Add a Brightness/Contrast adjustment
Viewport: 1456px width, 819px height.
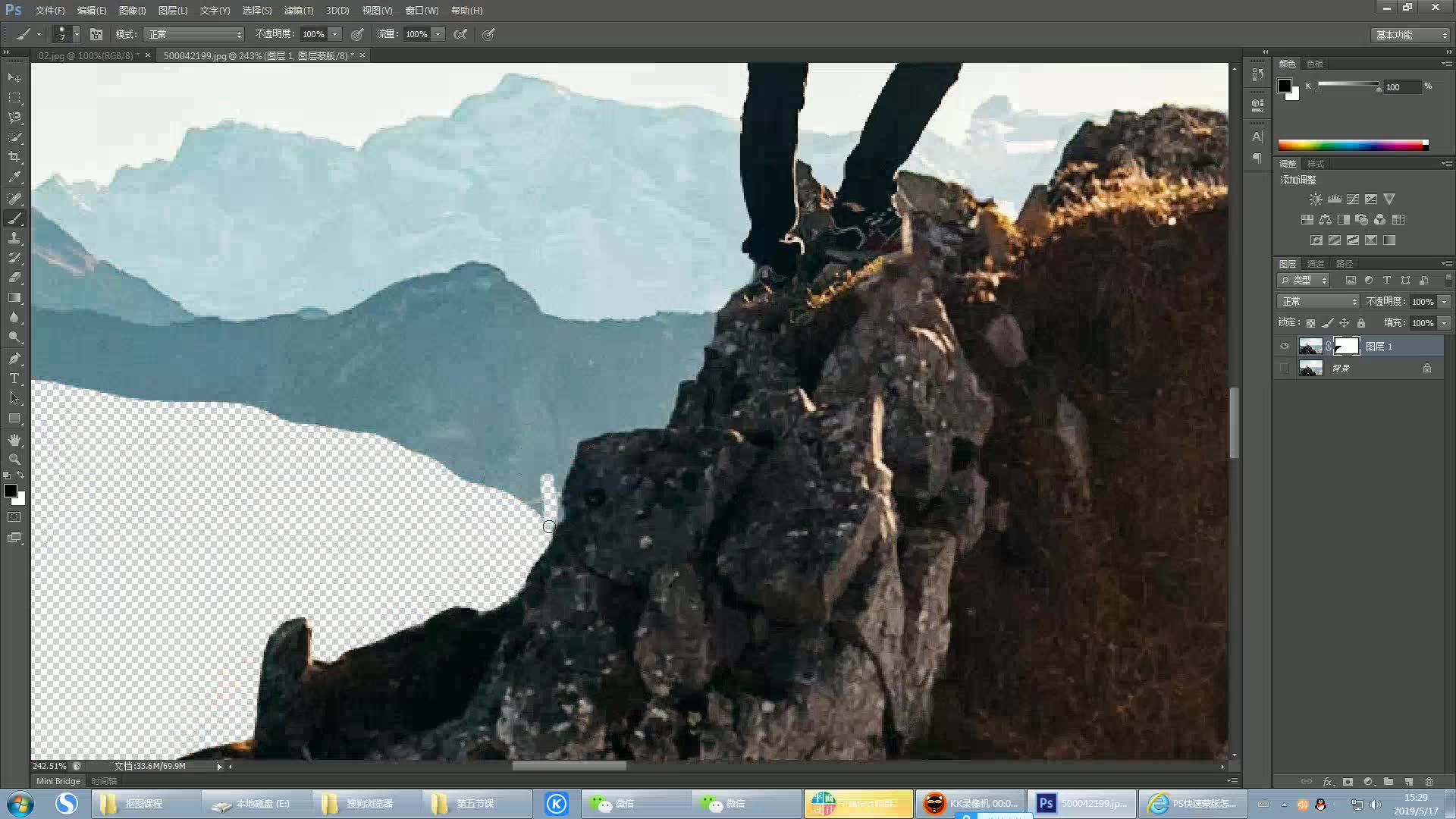pos(1316,199)
